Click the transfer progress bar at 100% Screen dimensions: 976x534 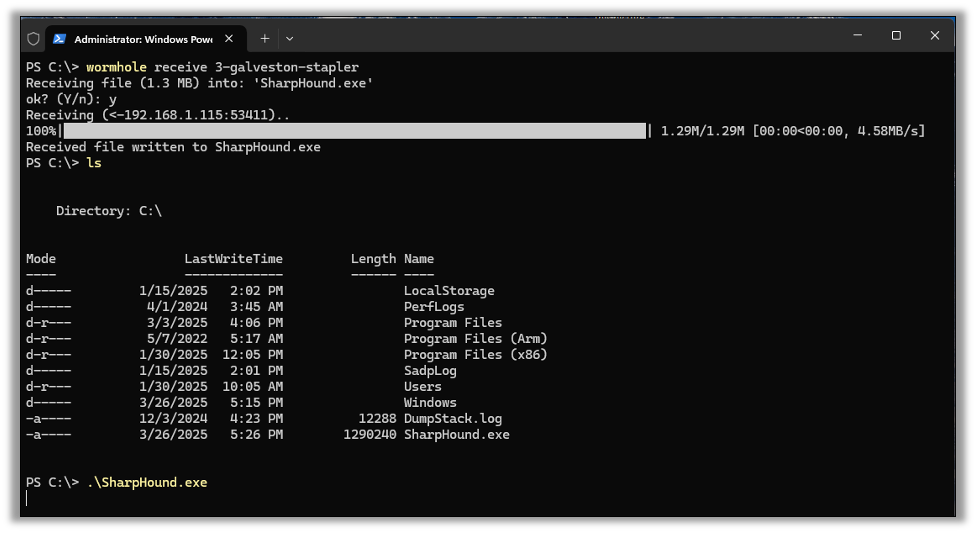pos(355,131)
